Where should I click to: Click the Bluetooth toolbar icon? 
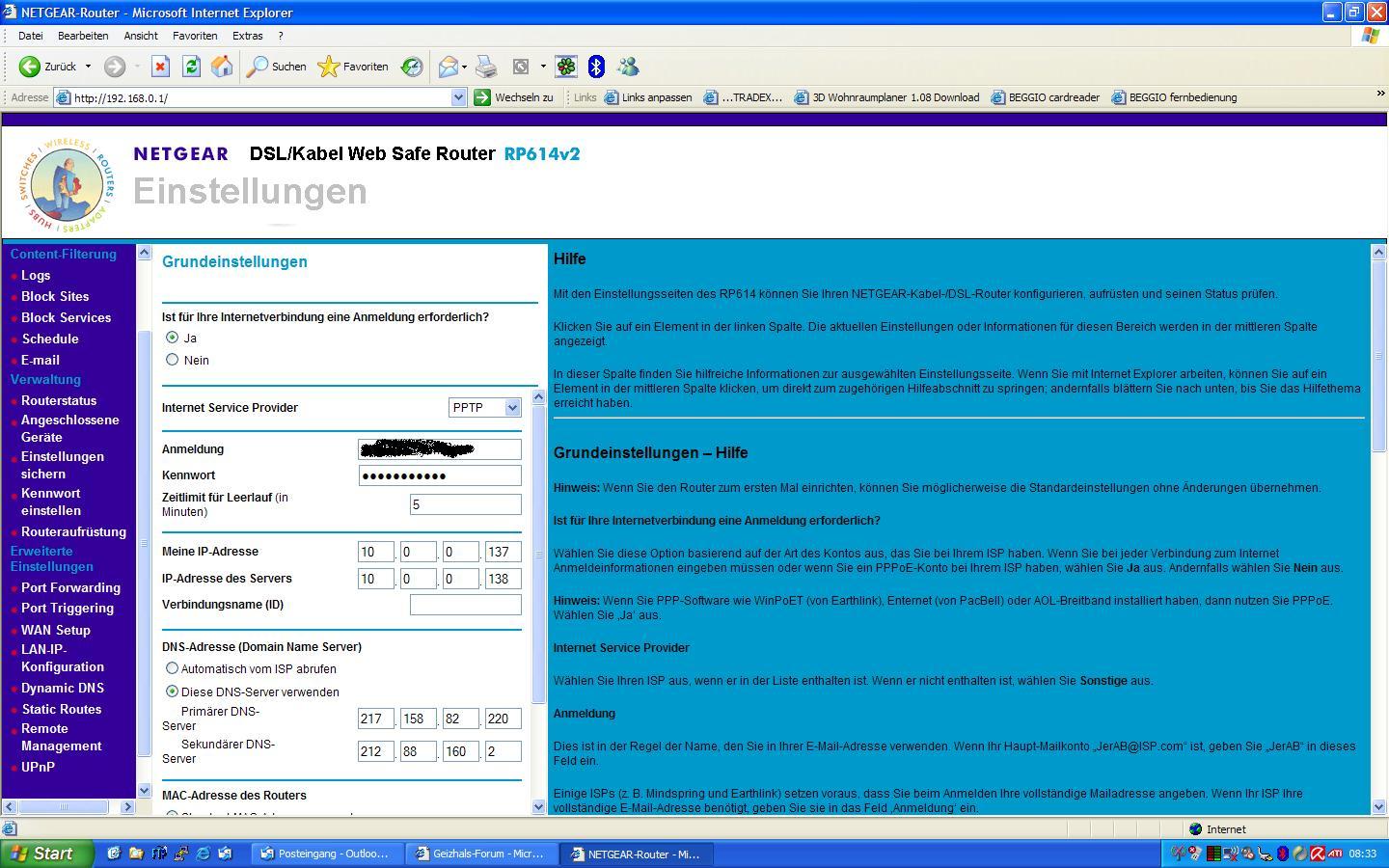596,67
